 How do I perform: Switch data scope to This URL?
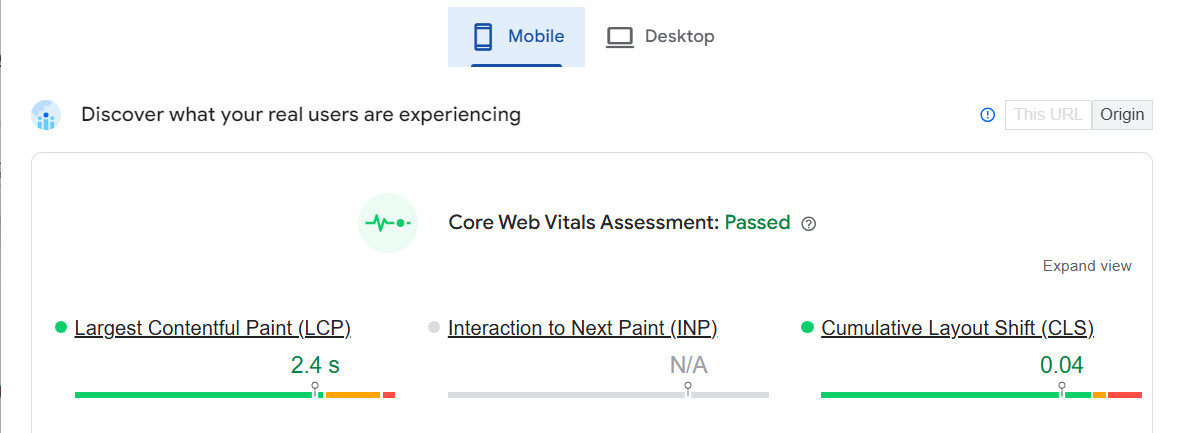click(x=1048, y=115)
